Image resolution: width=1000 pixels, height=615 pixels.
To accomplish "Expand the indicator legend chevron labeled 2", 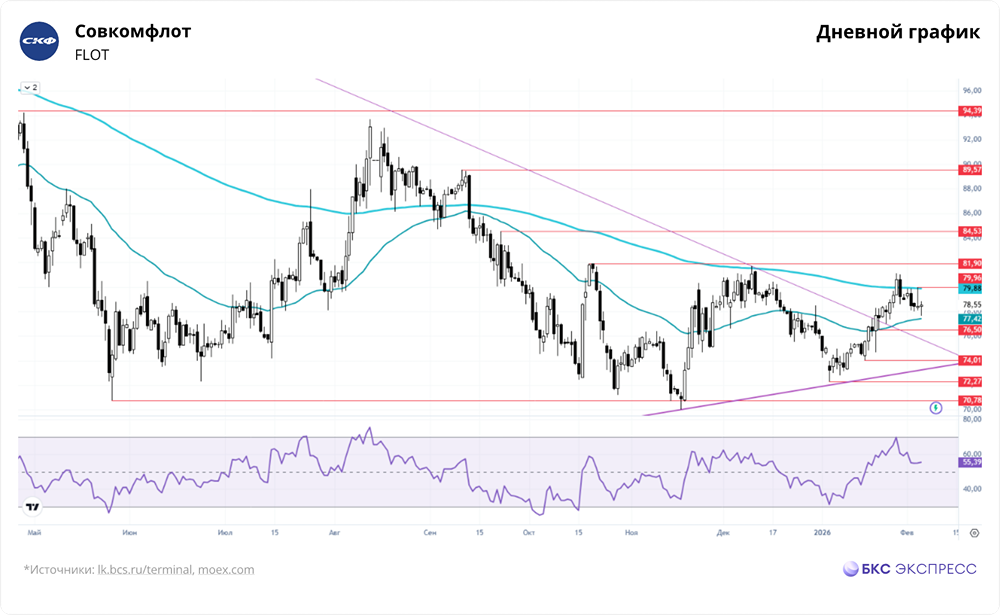I will point(31,87).
